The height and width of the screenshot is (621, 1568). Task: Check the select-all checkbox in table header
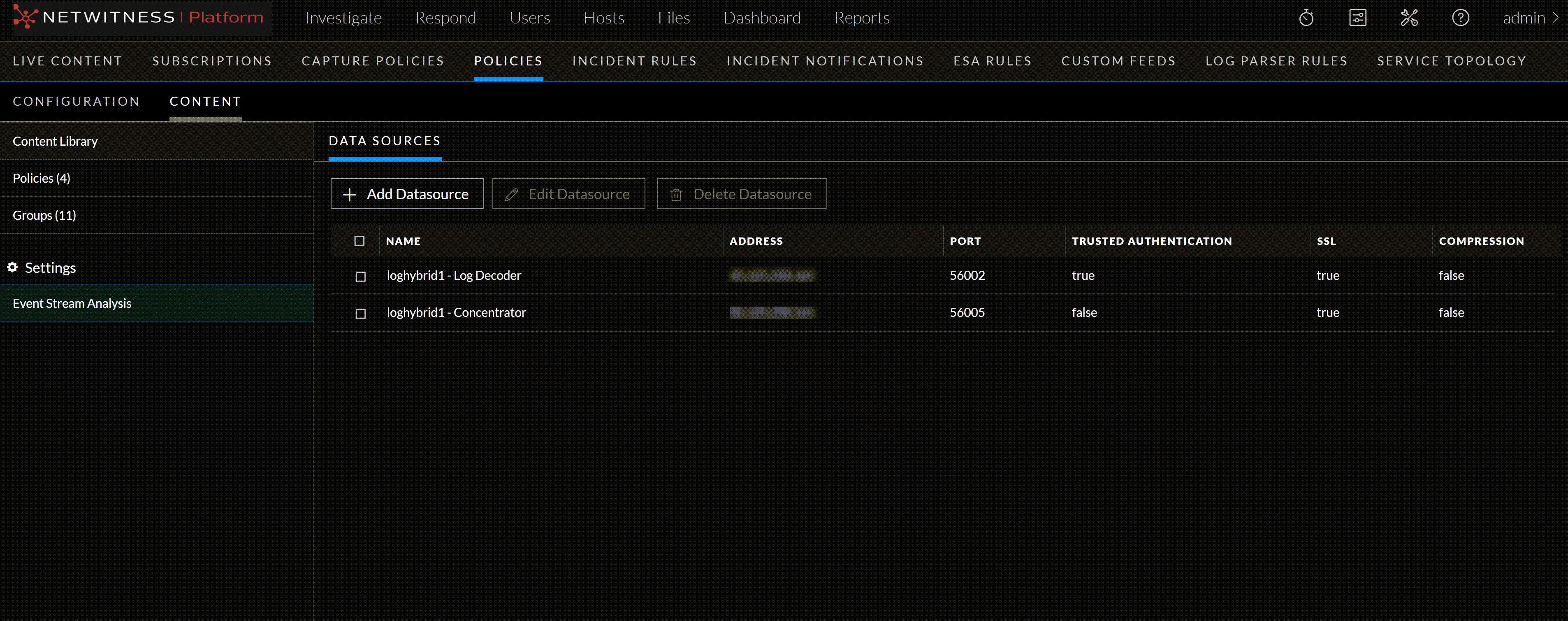click(x=359, y=240)
